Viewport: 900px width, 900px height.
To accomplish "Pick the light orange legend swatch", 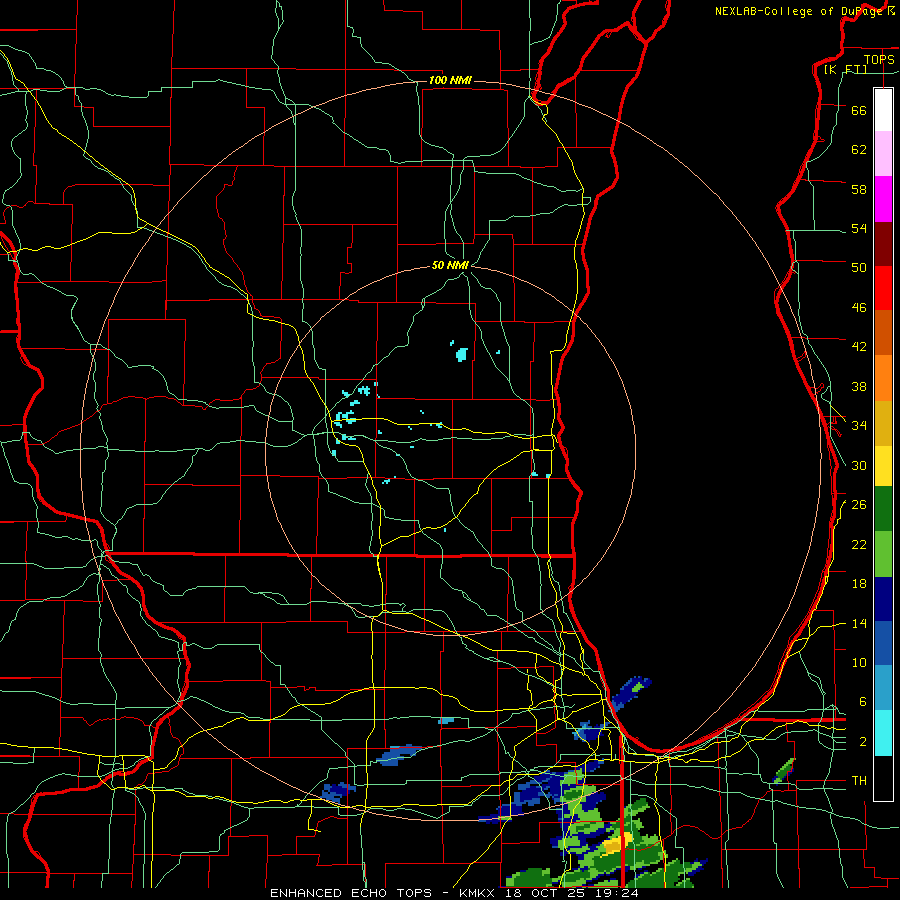I will [x=883, y=378].
